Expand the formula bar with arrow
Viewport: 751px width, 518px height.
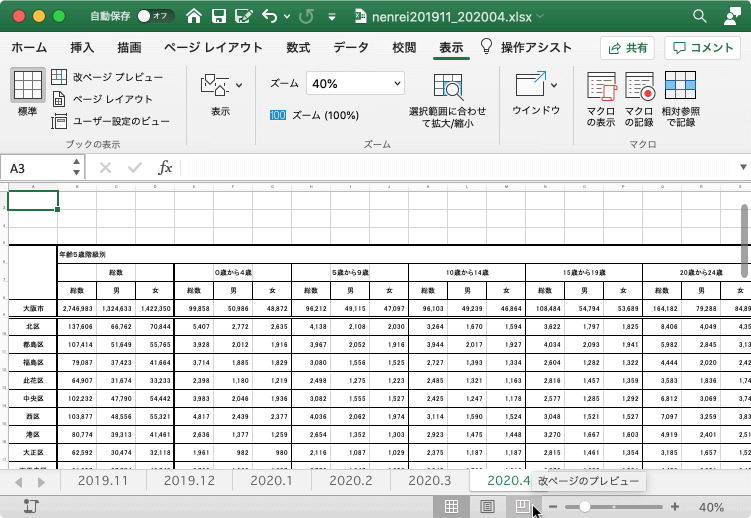point(743,168)
